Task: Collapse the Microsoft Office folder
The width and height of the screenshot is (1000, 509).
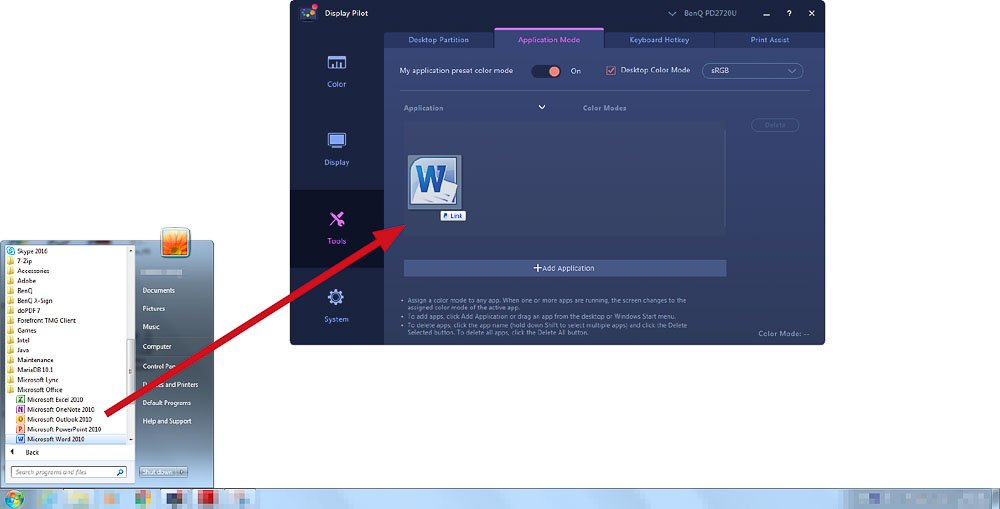Action: point(34,390)
